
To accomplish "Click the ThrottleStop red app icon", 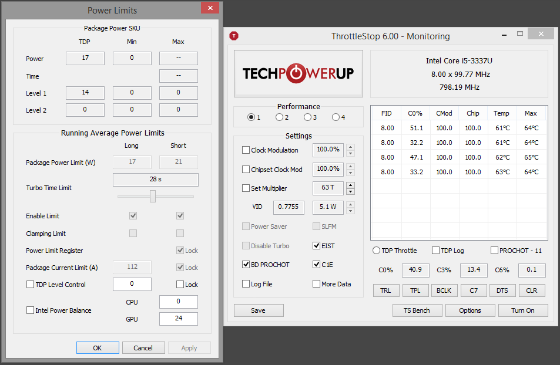I will coord(234,36).
